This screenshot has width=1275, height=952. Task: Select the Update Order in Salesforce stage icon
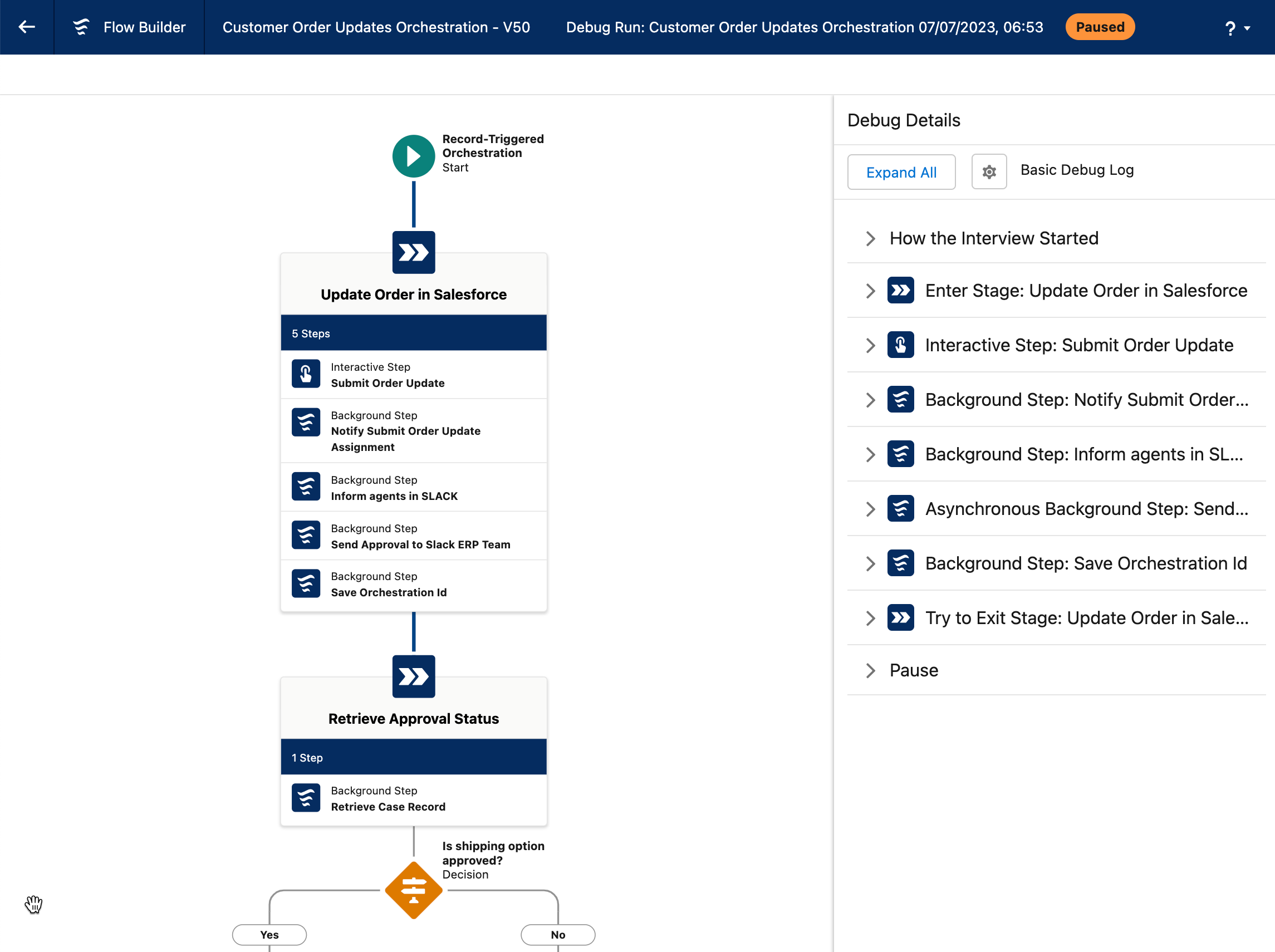[x=413, y=252]
